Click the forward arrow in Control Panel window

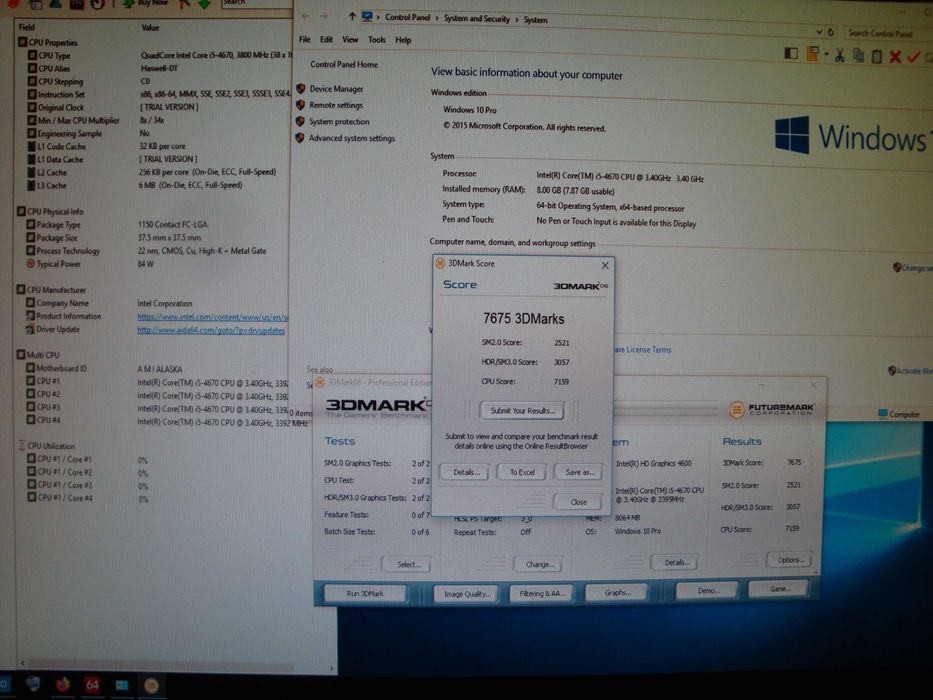tap(324, 16)
